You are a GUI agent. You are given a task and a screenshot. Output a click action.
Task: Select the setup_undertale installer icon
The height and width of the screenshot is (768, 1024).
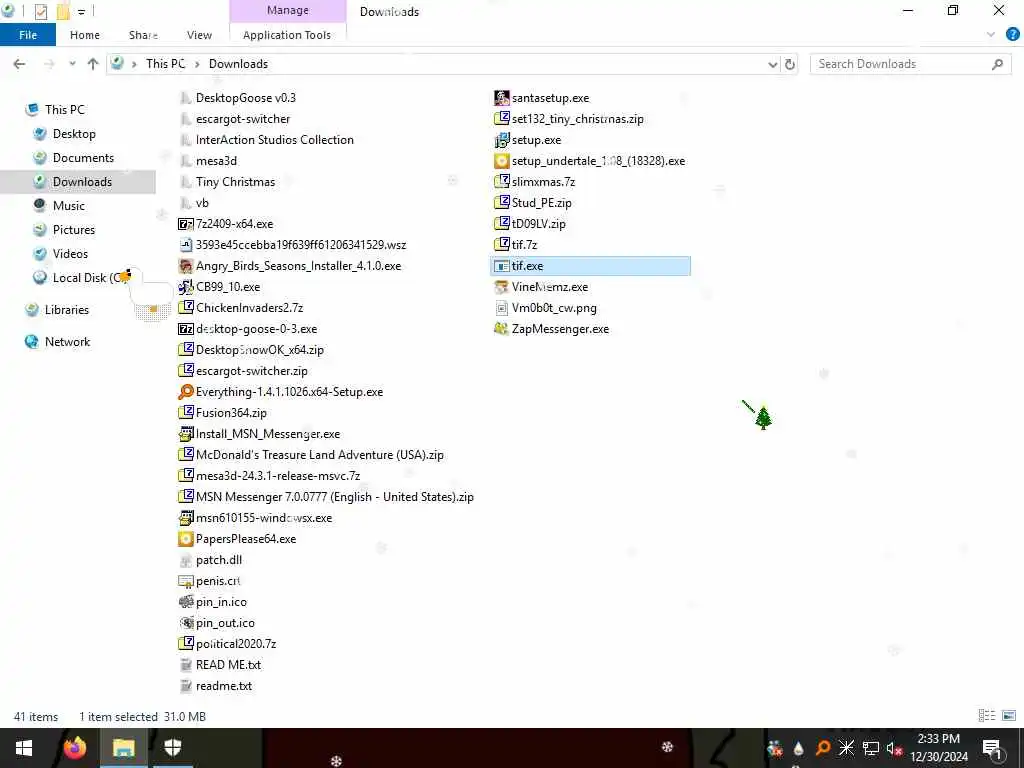click(x=502, y=161)
